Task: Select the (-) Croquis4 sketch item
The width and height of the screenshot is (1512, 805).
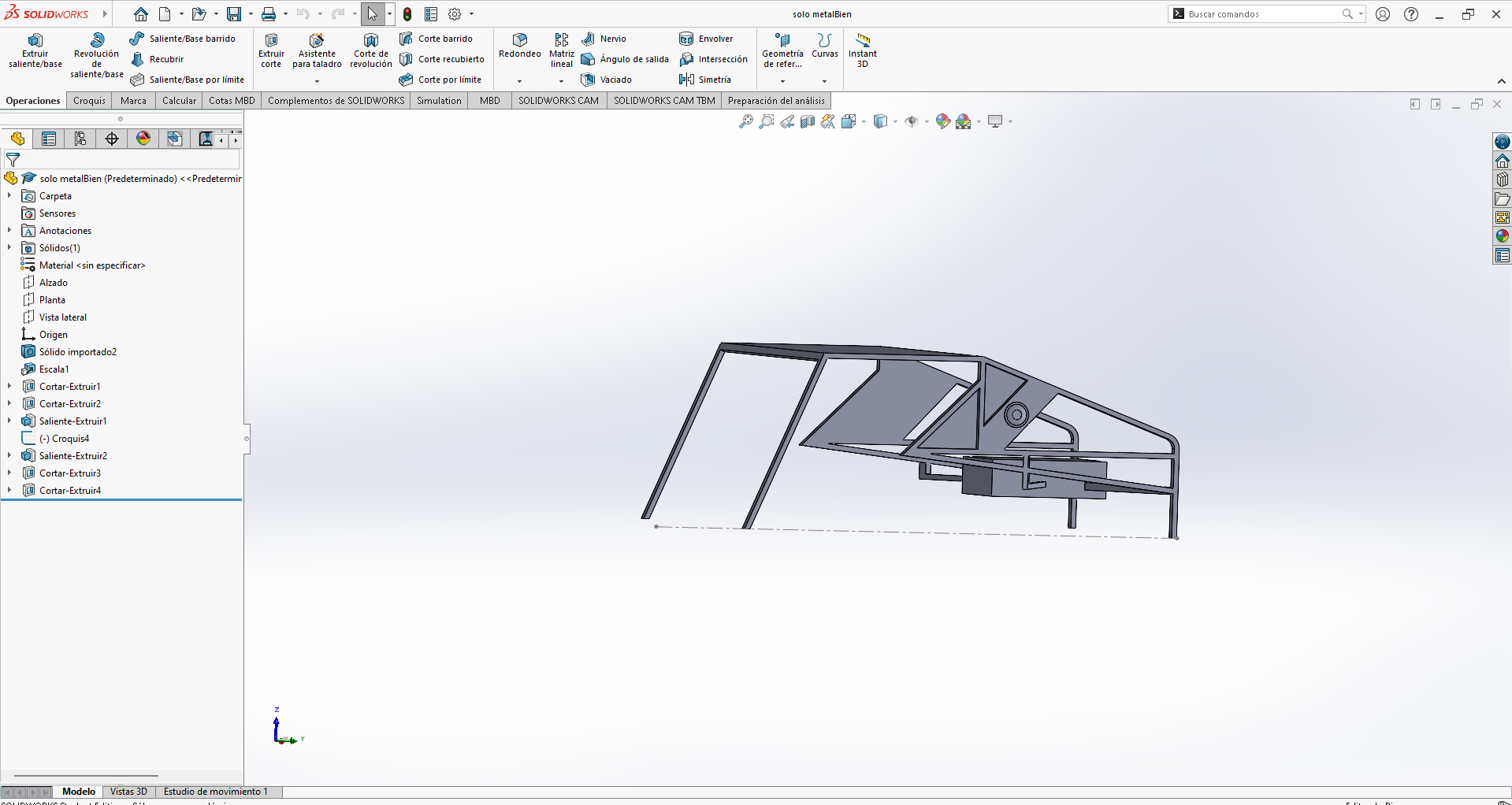Action: click(x=55, y=439)
